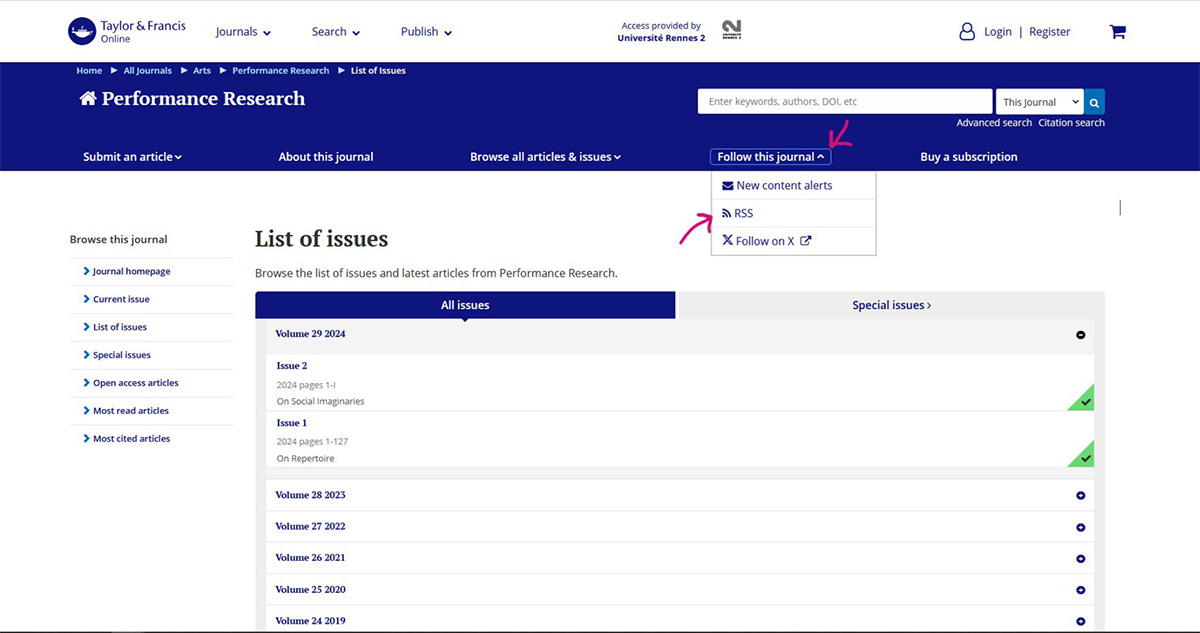Click the Taylor & Francis Online logo
The height and width of the screenshot is (633, 1200).
(x=127, y=31)
